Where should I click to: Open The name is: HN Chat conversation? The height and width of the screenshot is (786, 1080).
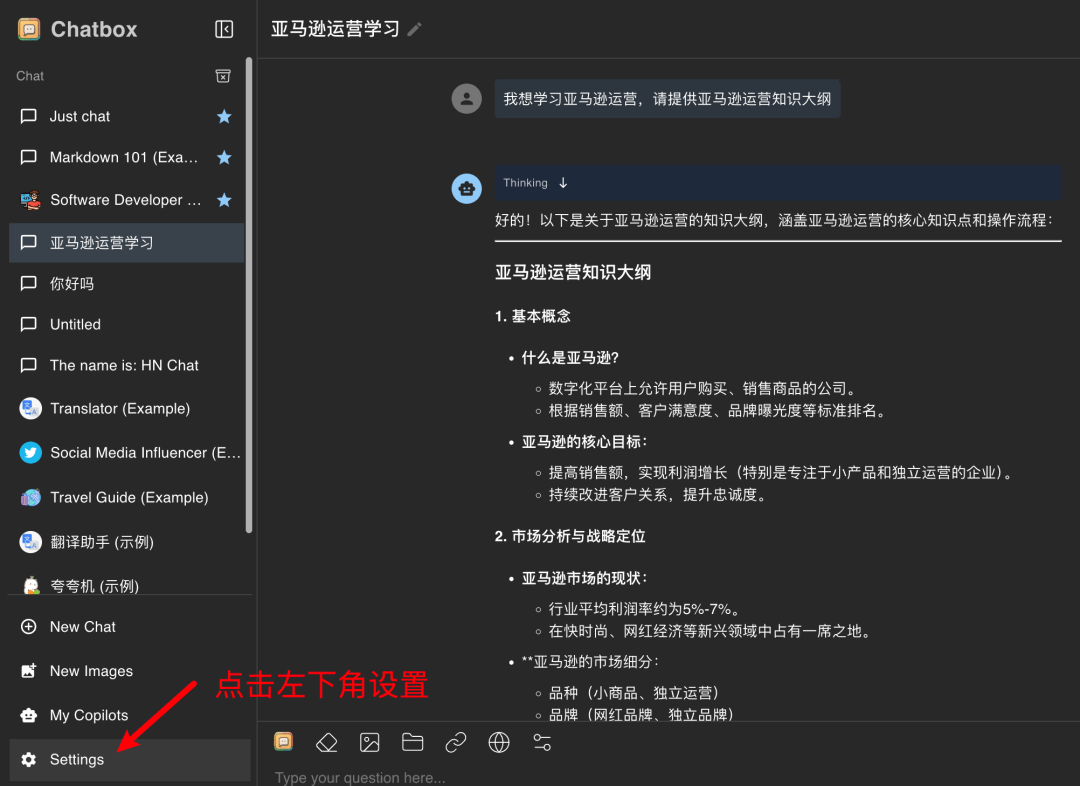pos(127,365)
